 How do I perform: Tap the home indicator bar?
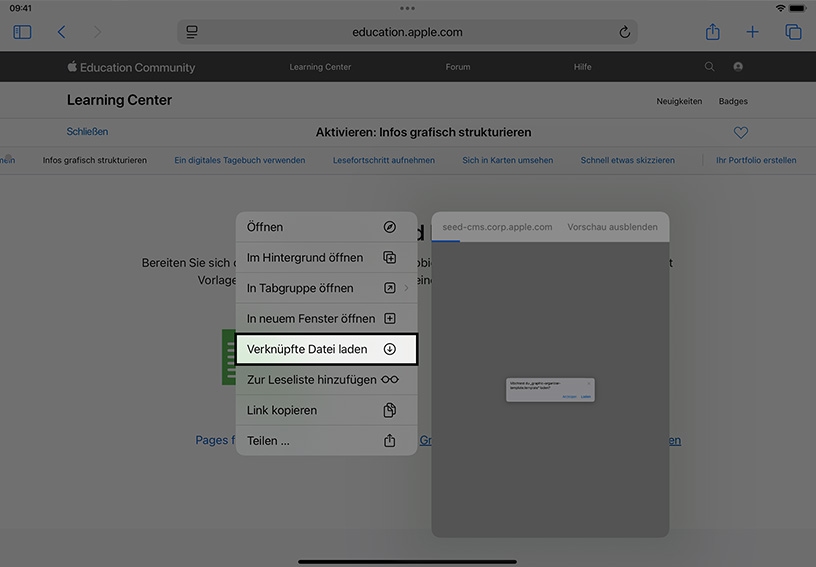pos(407,562)
